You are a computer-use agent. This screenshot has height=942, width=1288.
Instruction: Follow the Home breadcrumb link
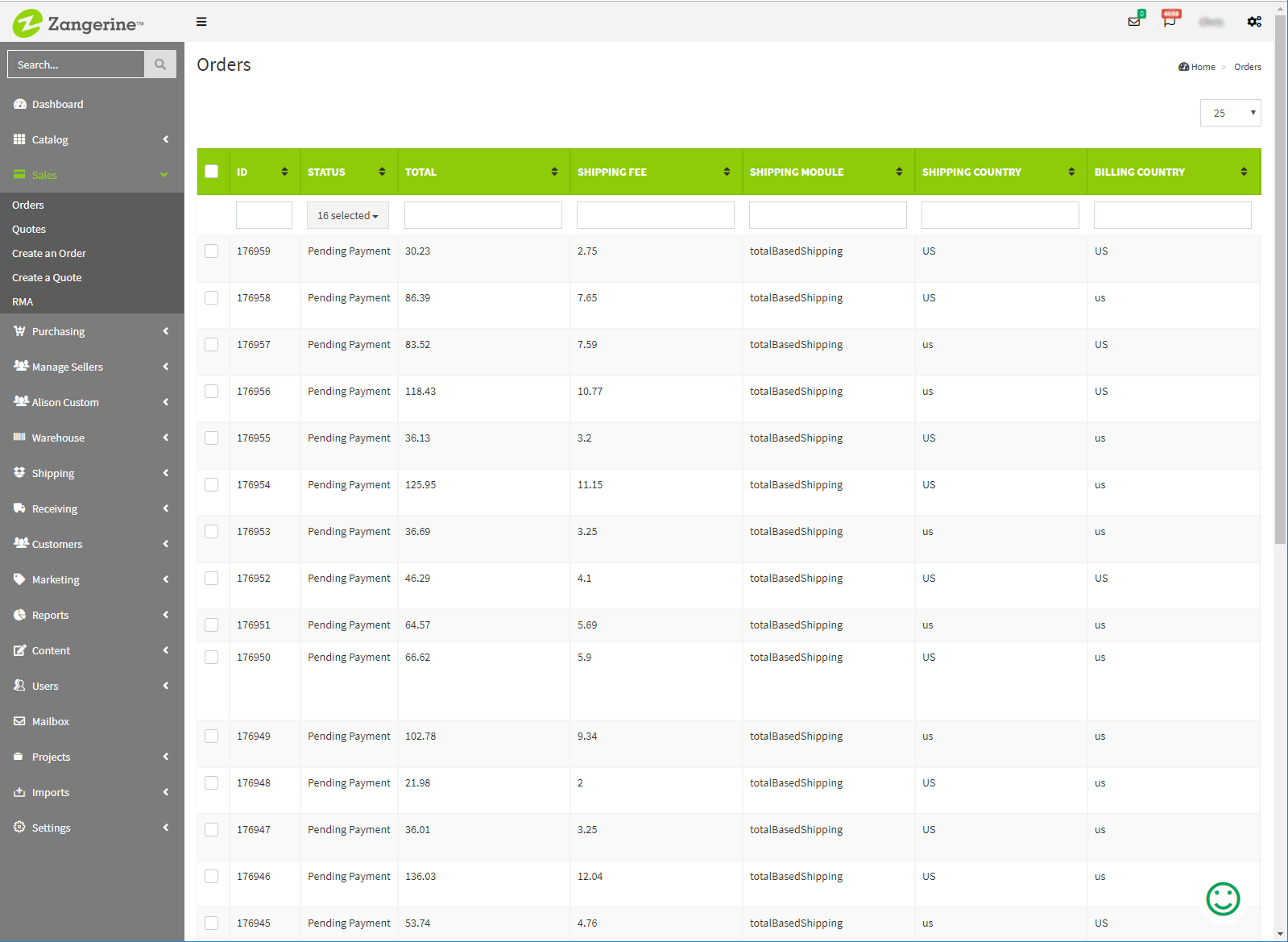pos(1203,67)
